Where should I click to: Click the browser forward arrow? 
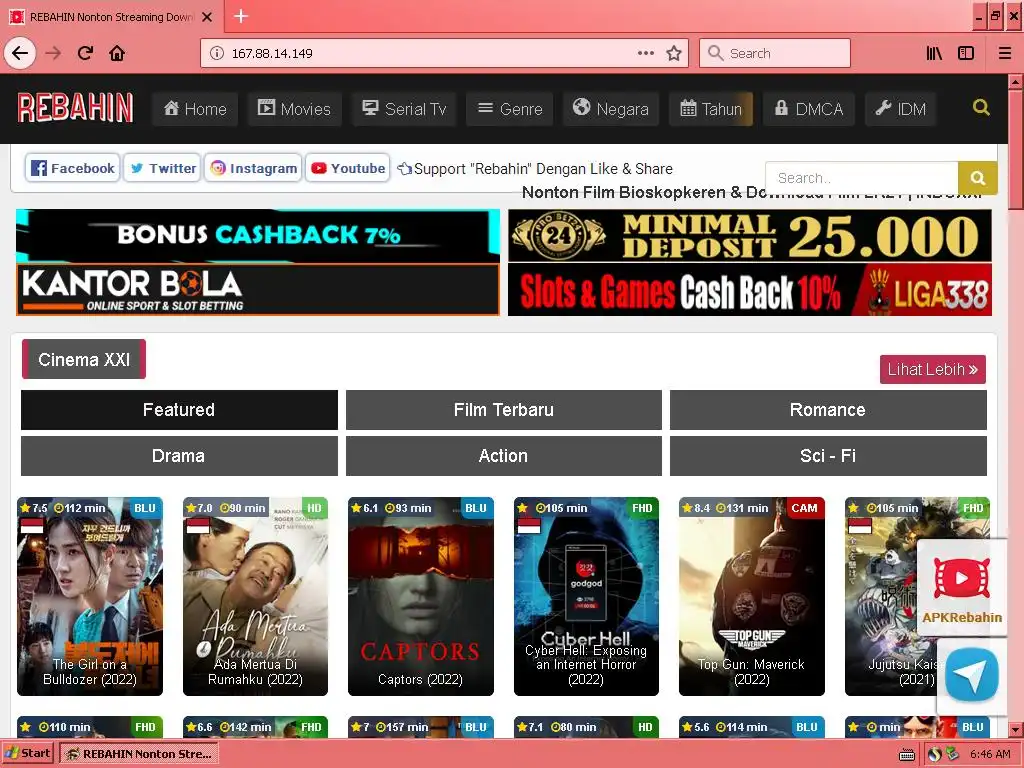54,53
